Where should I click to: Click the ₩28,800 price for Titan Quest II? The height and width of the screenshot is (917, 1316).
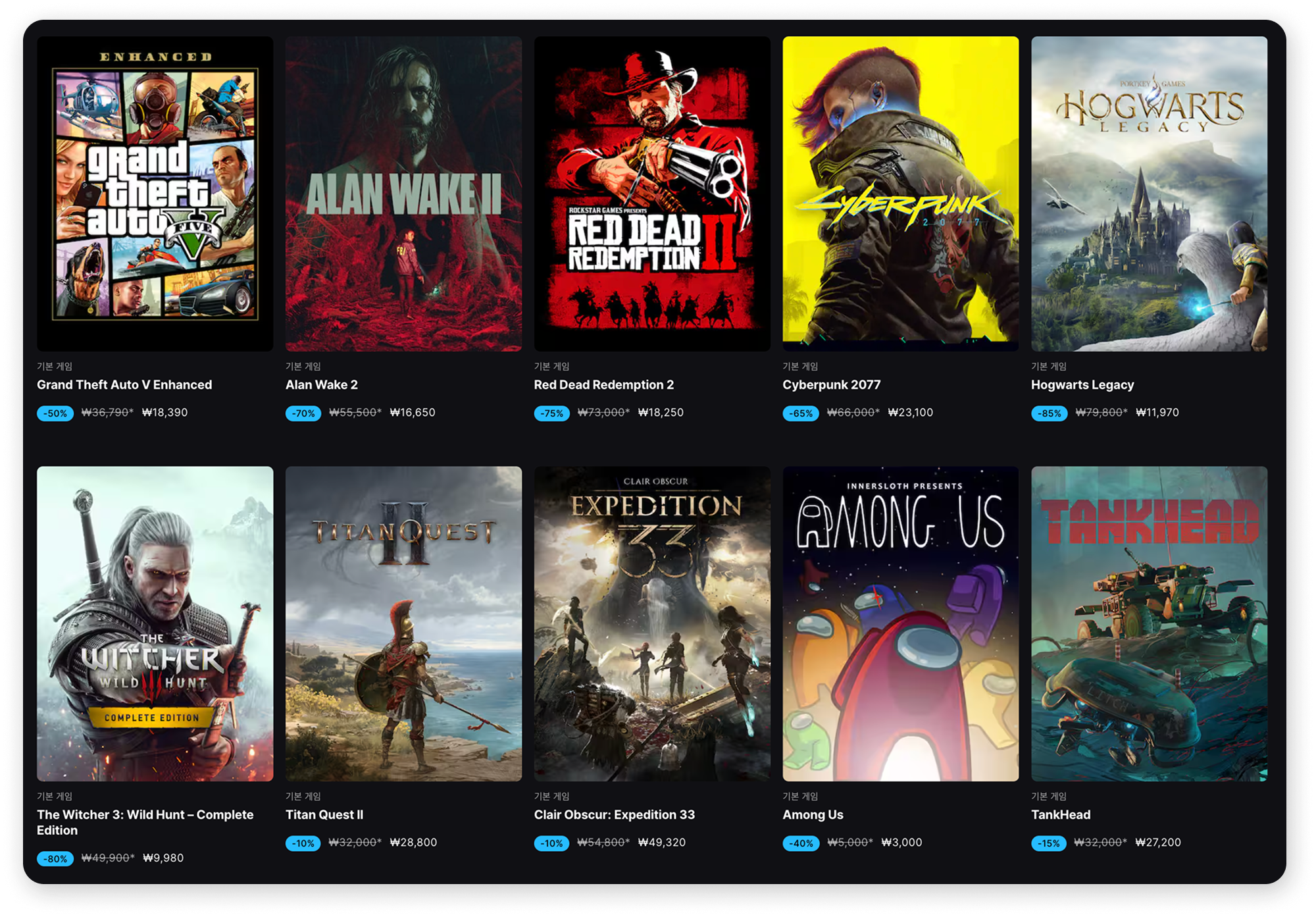413,843
